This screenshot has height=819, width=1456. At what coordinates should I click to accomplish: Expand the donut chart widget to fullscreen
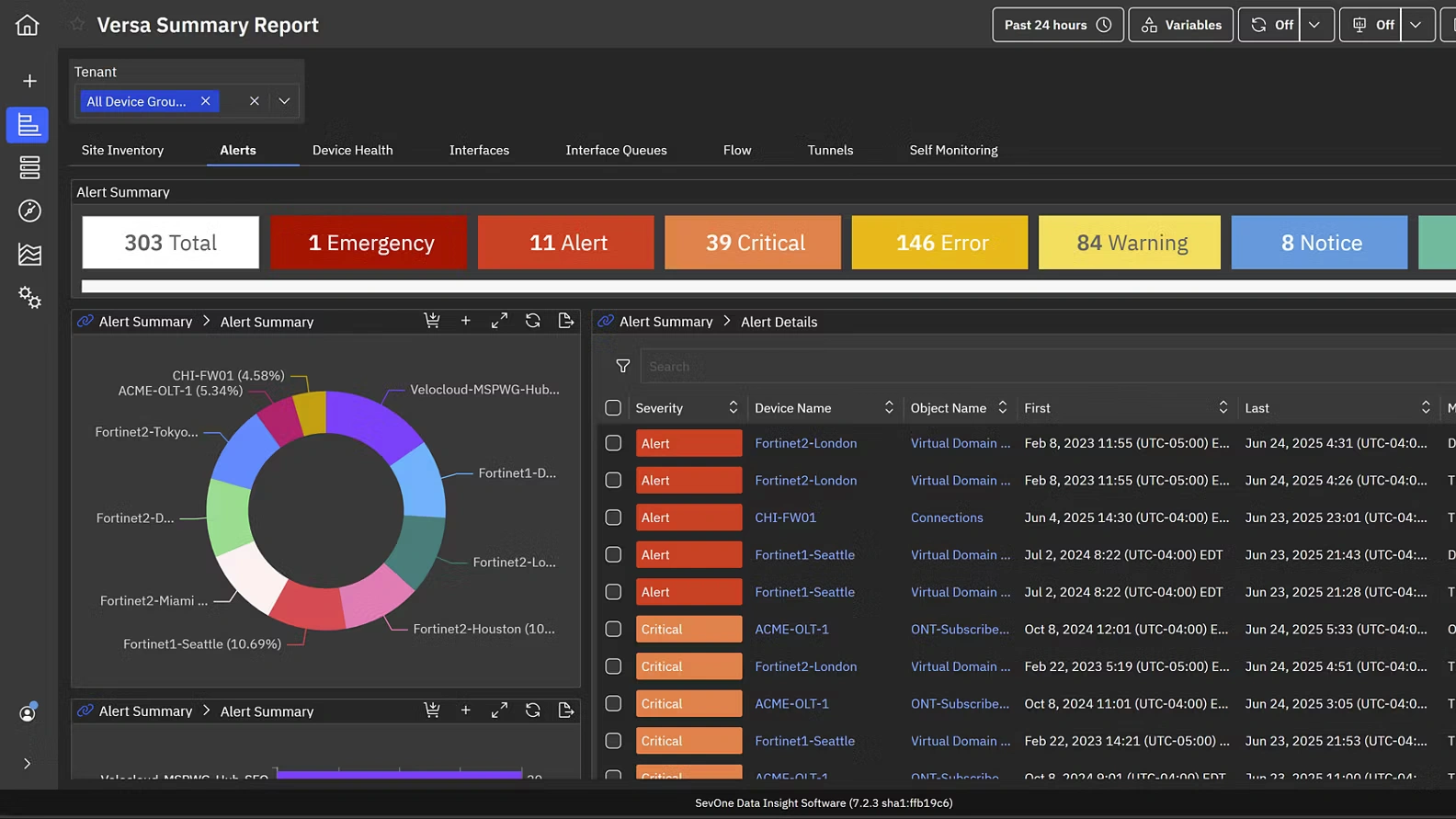[499, 321]
